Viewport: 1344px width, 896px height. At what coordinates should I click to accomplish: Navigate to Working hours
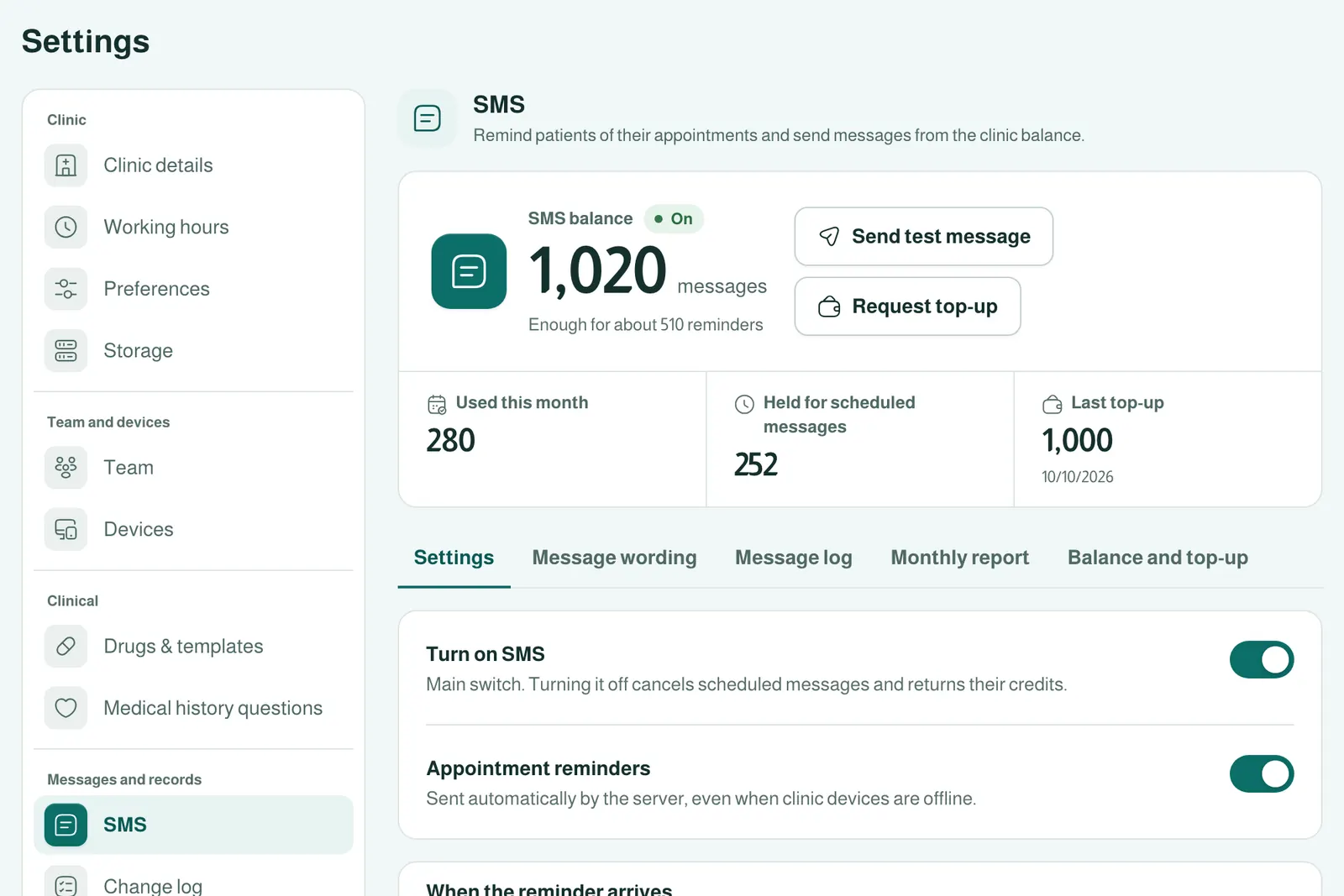point(193,227)
